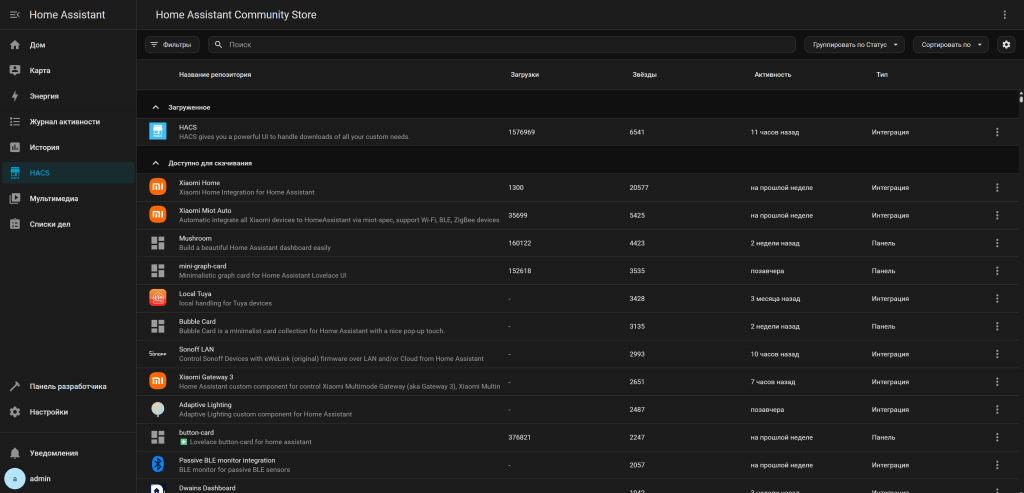
Task: Open the Sonoff LAN row menu
Action: [x=997, y=354]
